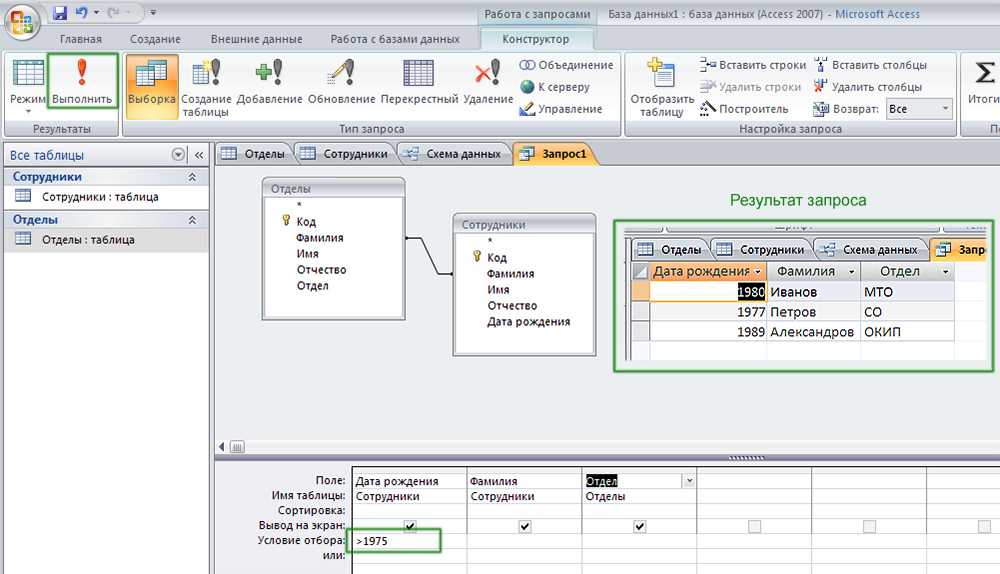
Task: Open Отдел column filter arrow in results
Action: (x=945, y=272)
